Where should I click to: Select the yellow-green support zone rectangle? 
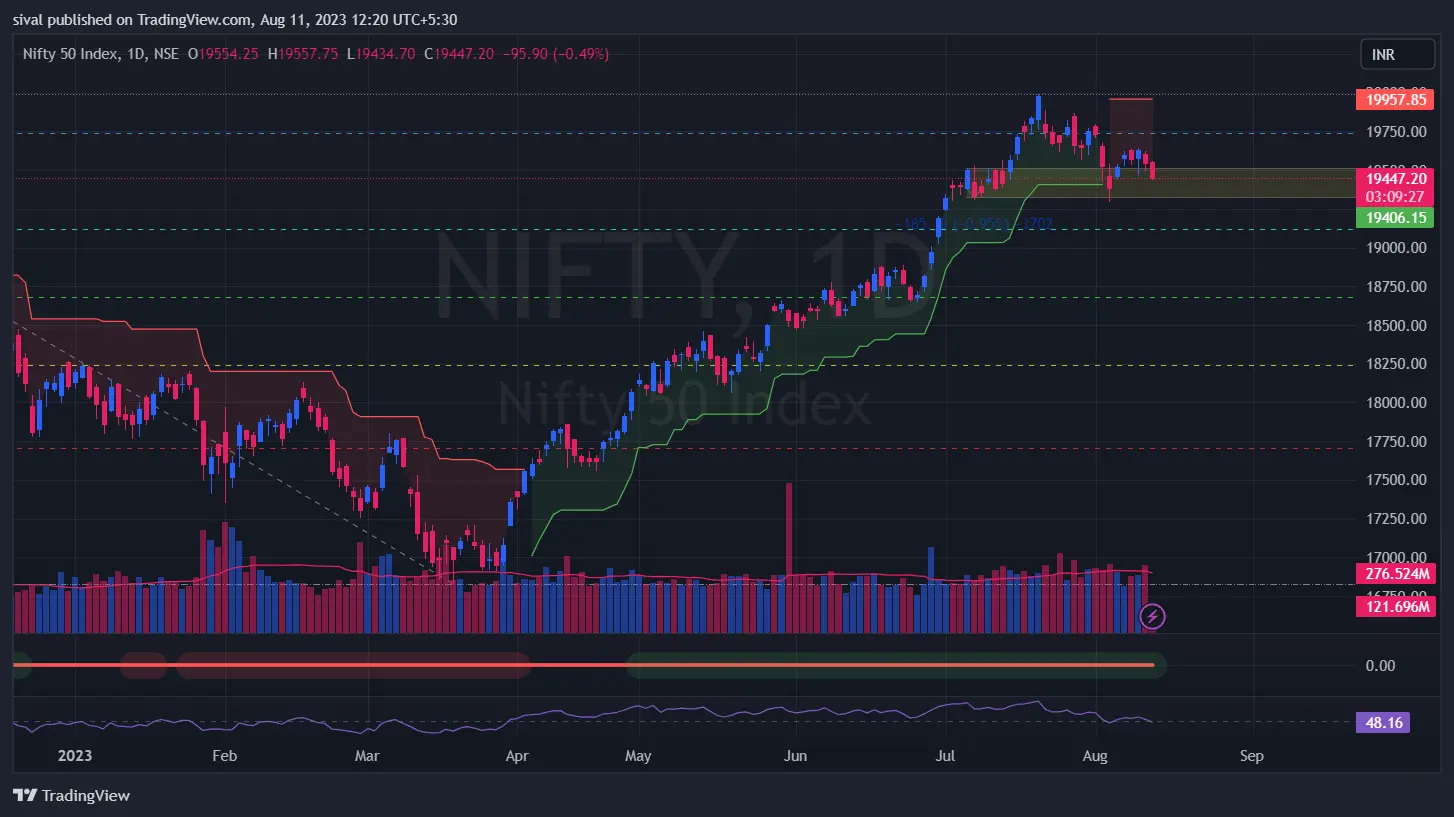tap(1162, 183)
